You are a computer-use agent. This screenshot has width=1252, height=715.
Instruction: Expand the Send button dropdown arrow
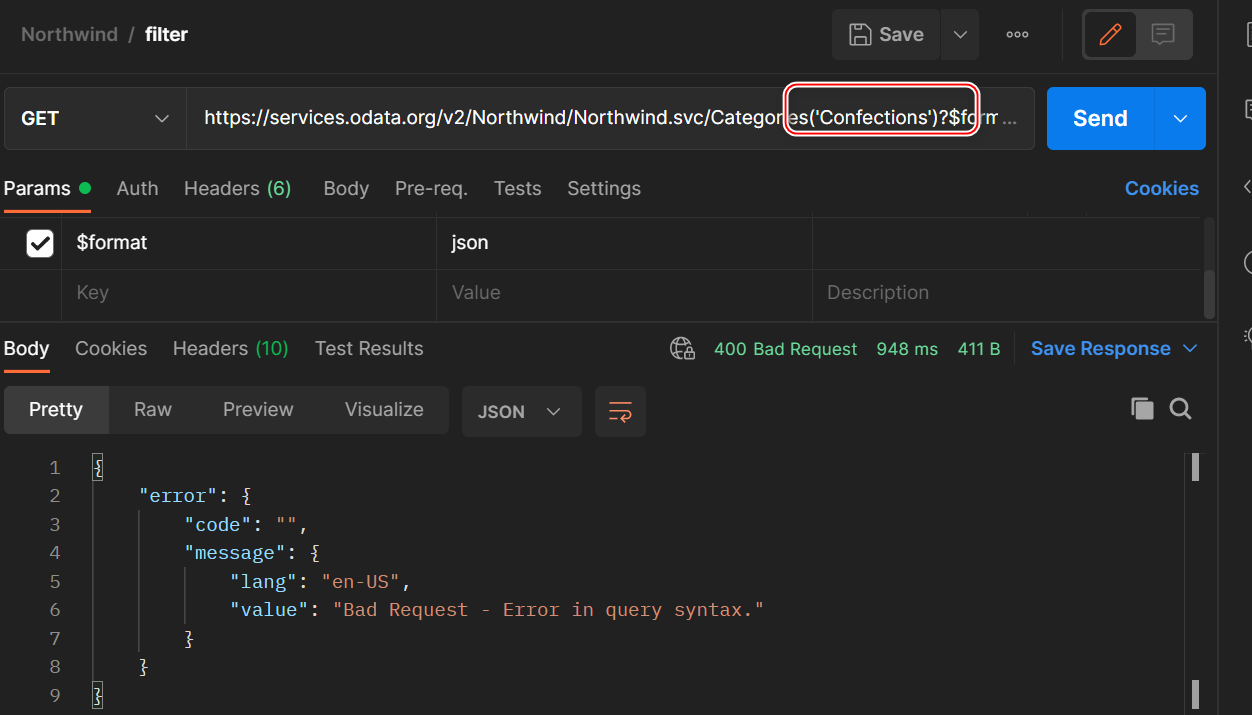[1180, 118]
